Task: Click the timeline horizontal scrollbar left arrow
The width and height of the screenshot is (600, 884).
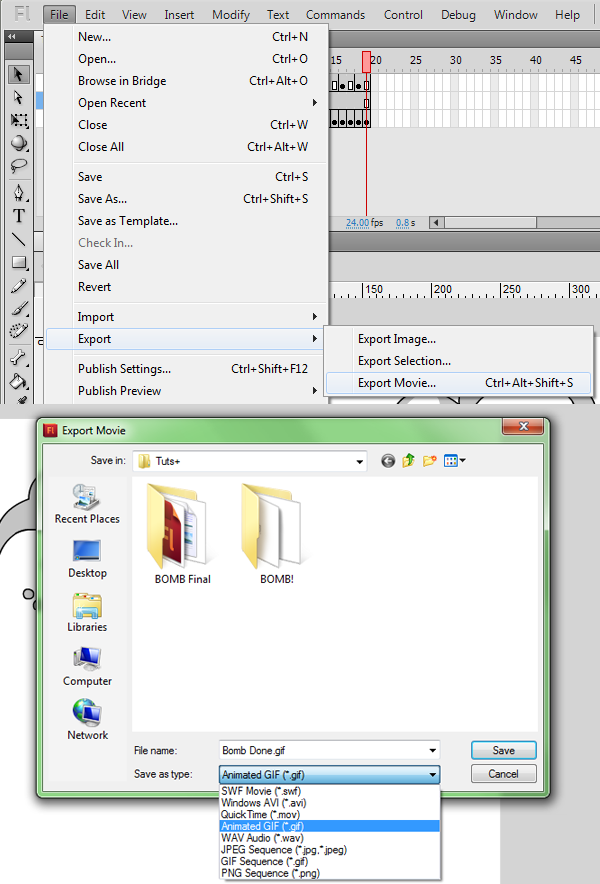Action: point(435,223)
